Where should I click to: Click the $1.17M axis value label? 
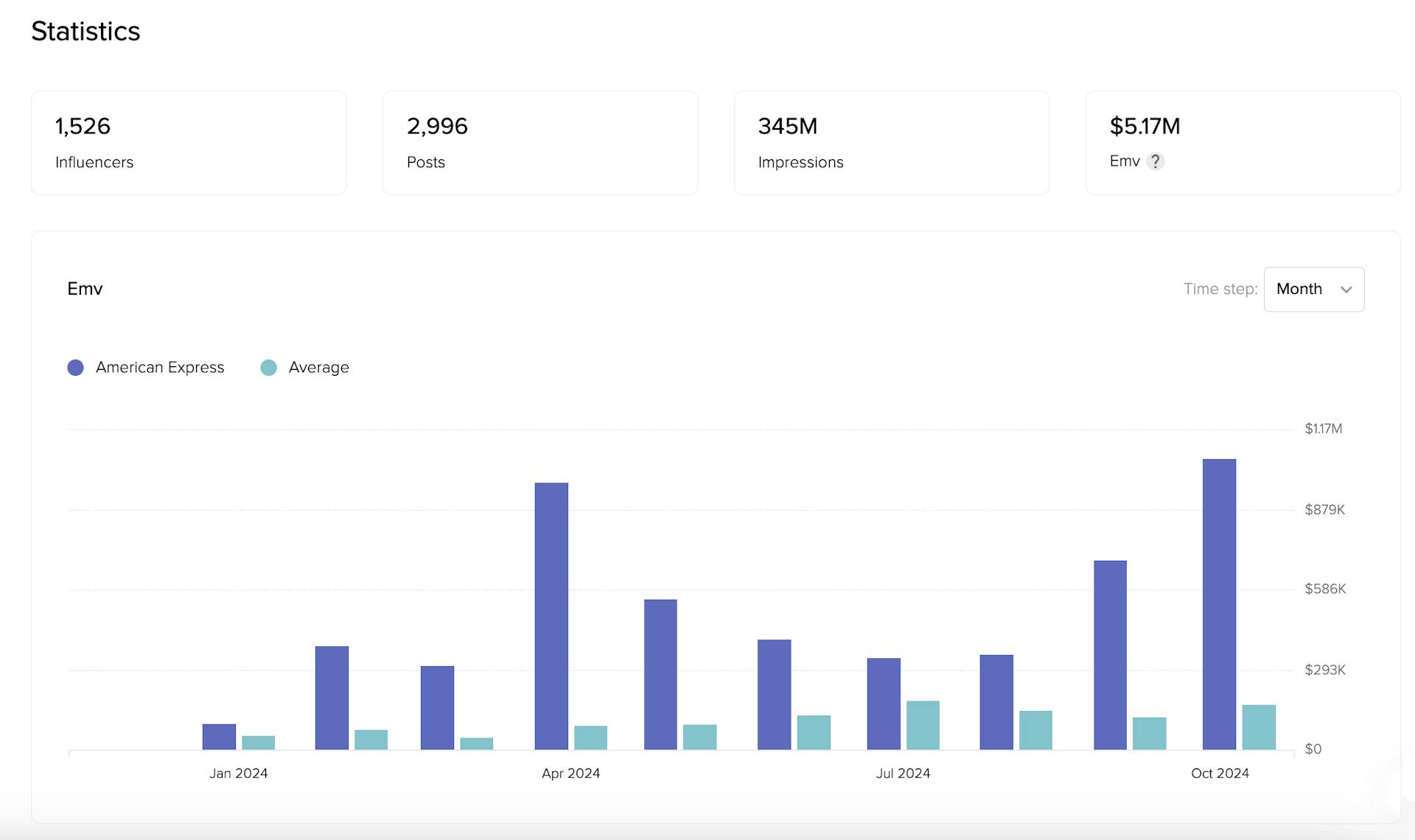coord(1322,428)
